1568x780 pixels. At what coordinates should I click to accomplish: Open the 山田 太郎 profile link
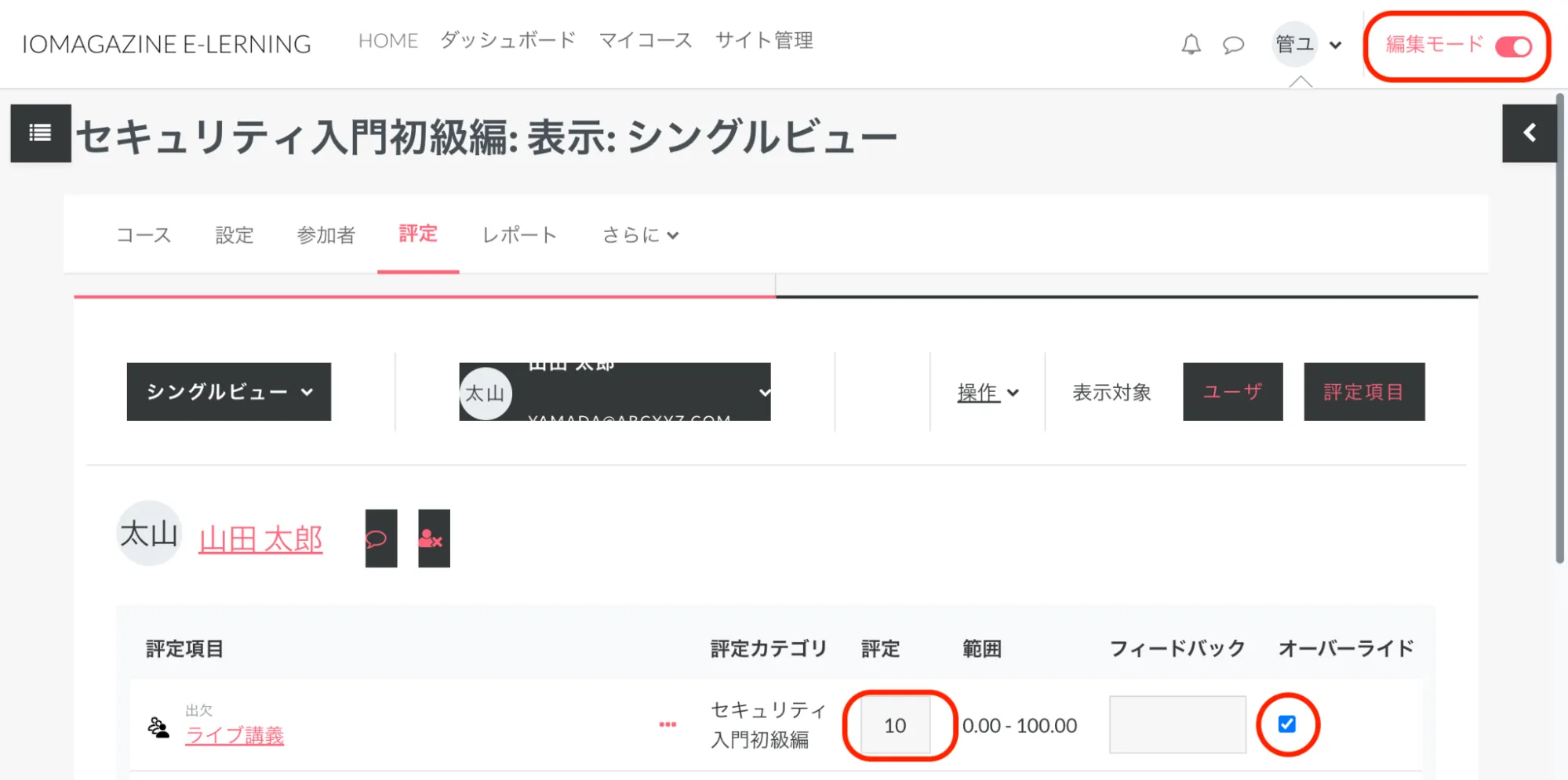point(260,539)
